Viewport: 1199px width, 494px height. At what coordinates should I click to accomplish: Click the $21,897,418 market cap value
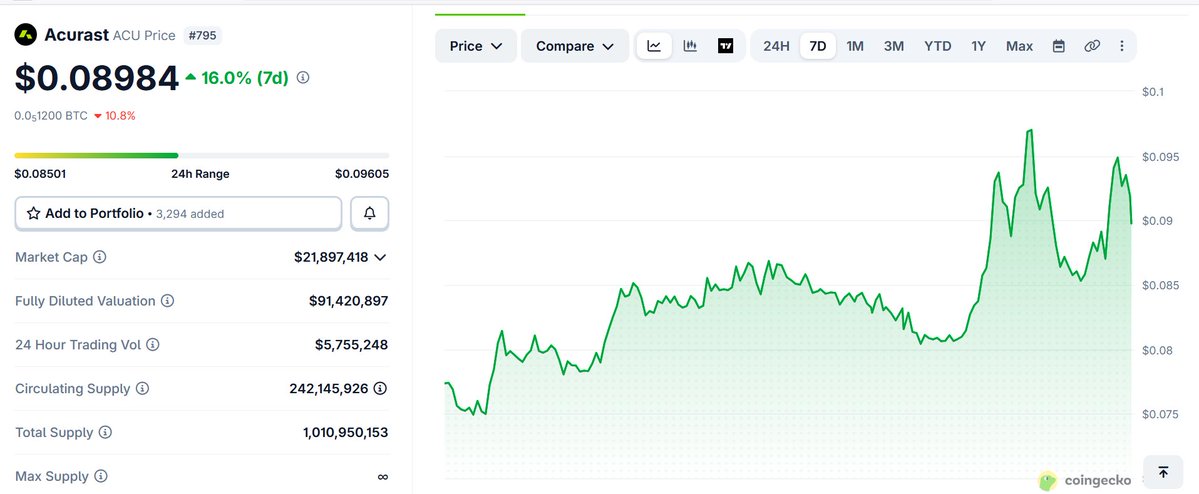tap(331, 257)
